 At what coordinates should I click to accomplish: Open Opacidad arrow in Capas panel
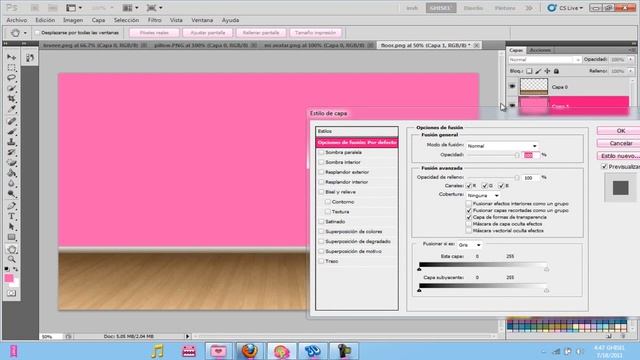coord(630,60)
